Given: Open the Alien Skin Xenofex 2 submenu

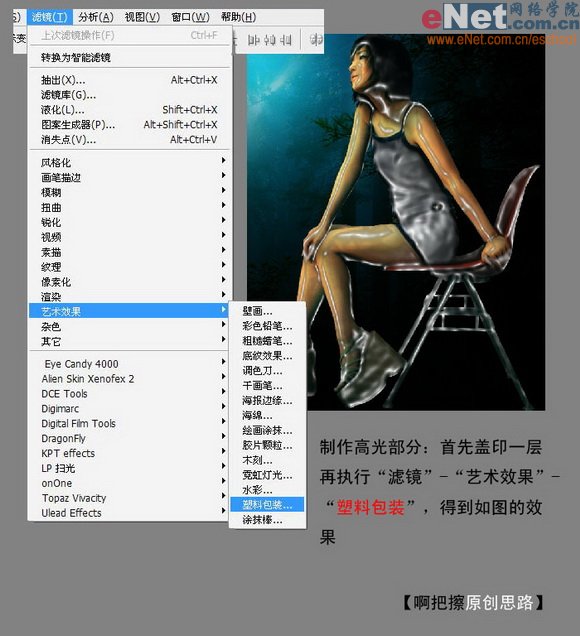Looking at the screenshot, I should click(130, 379).
